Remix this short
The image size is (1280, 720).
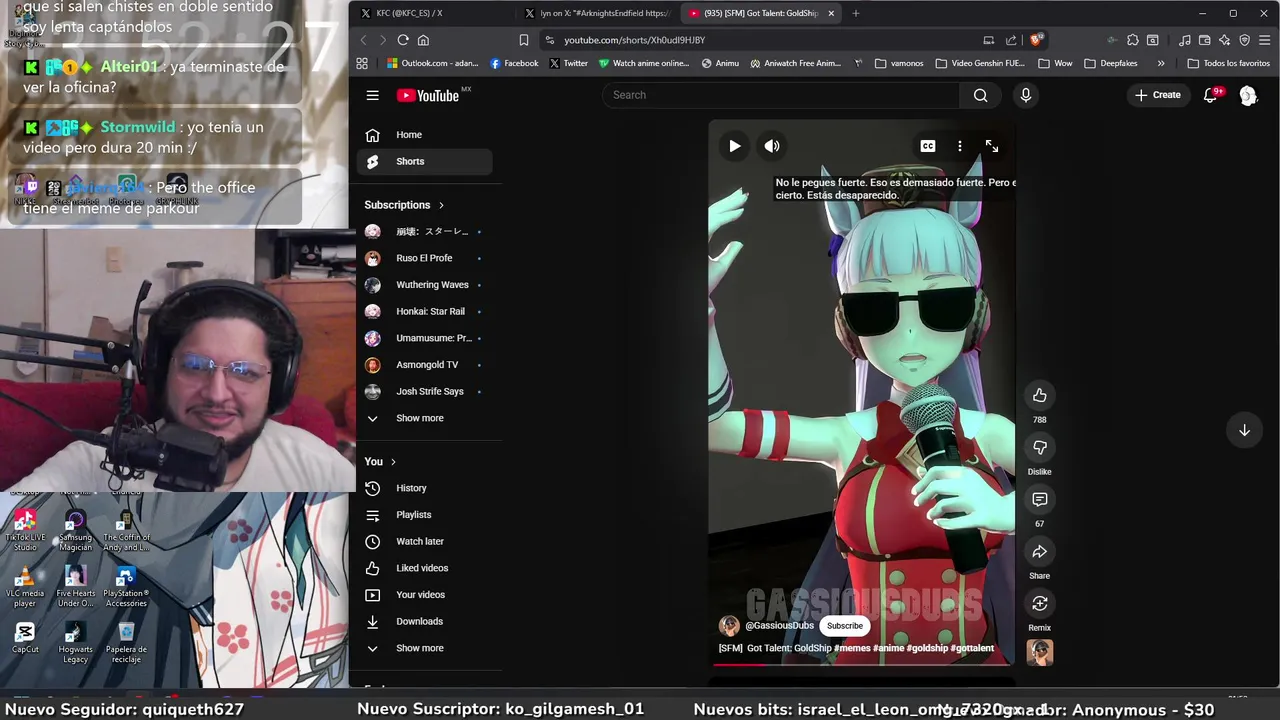[1040, 603]
